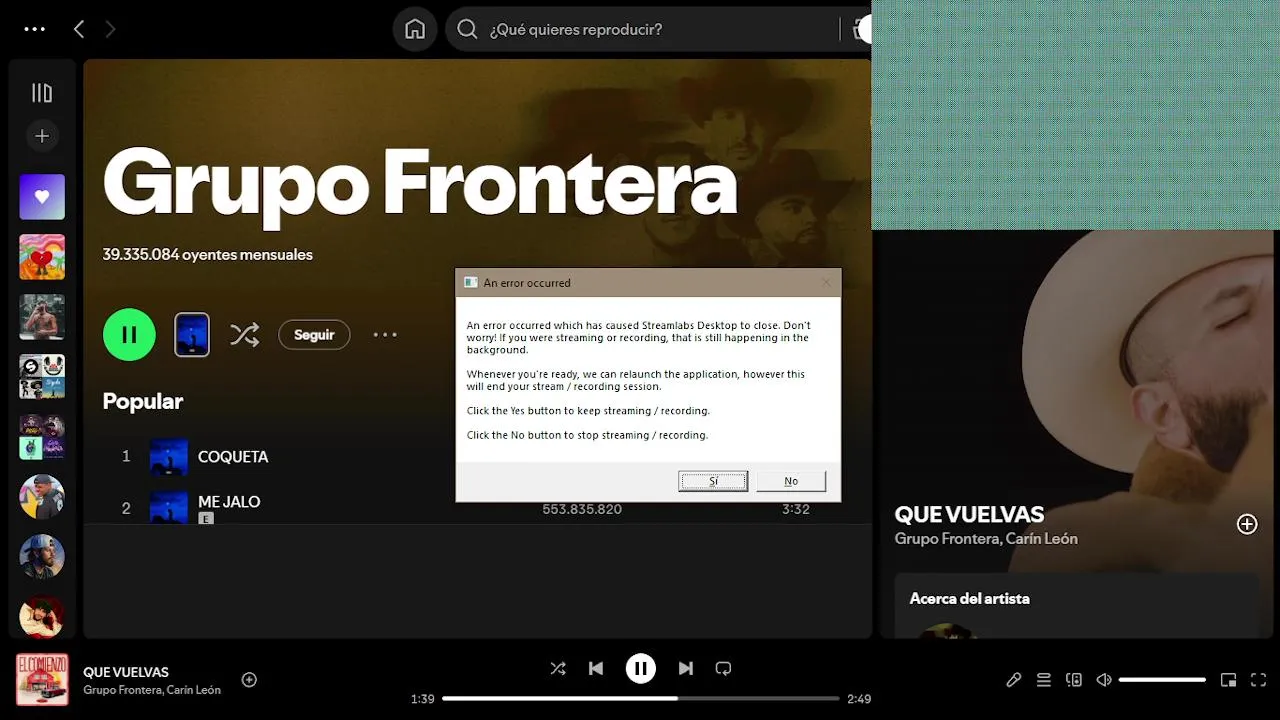The image size is (1280, 720).
Task: Open the Acerca del artista card
Action: click(x=1076, y=604)
